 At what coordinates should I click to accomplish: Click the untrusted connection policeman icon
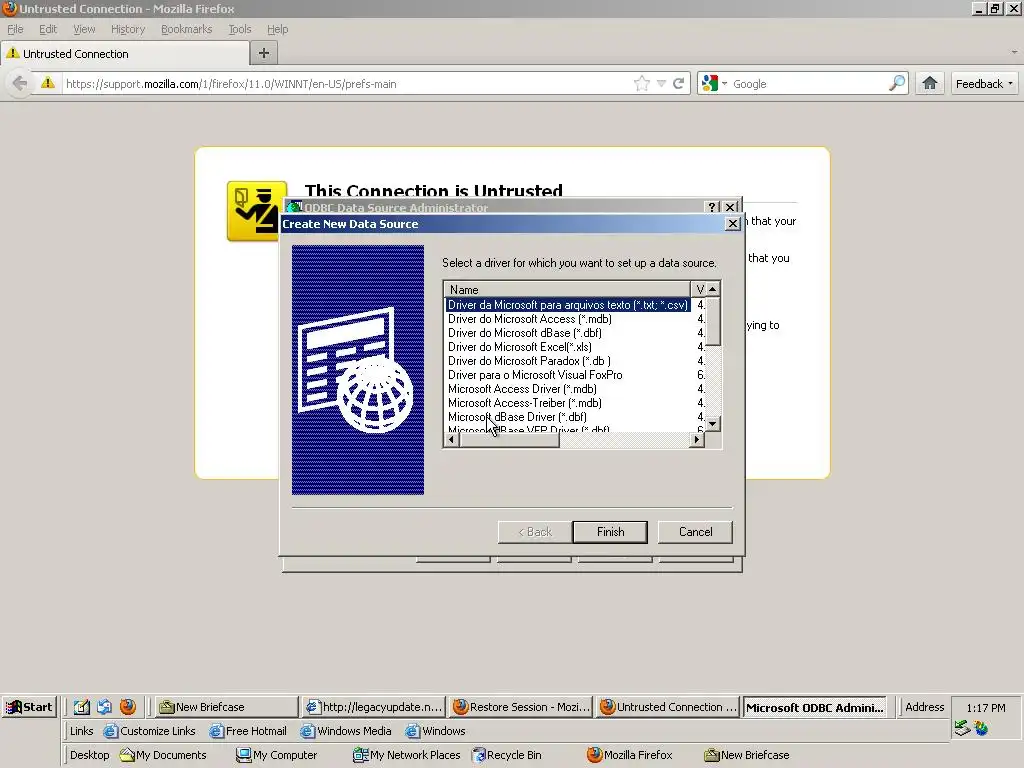click(x=257, y=211)
